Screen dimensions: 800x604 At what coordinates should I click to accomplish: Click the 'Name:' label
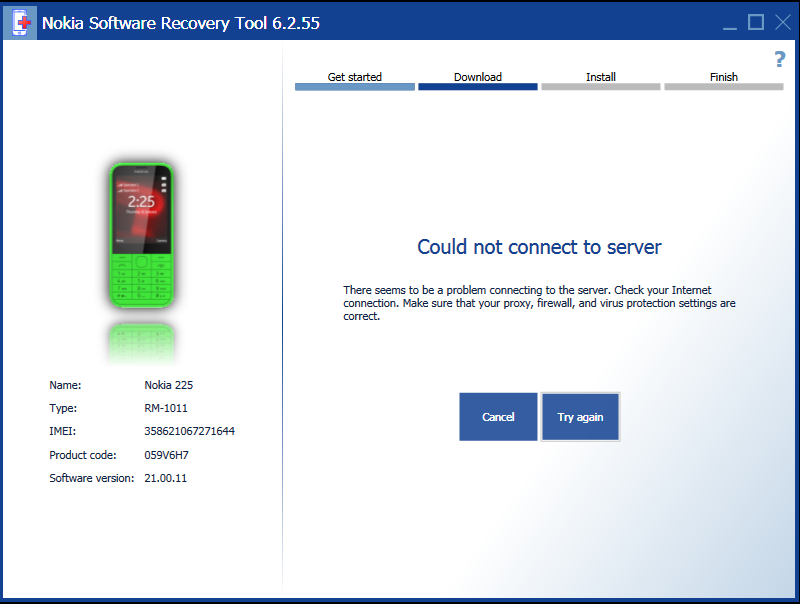(x=65, y=385)
